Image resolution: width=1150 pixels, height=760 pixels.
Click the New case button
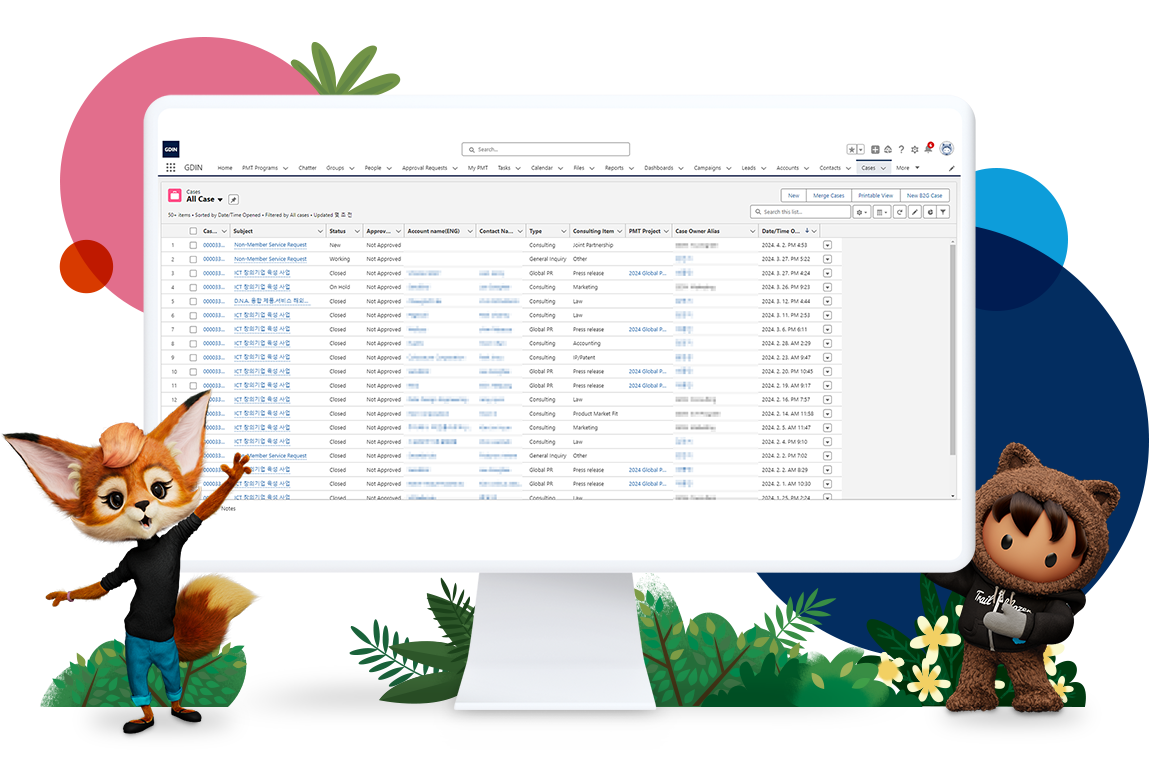[794, 196]
